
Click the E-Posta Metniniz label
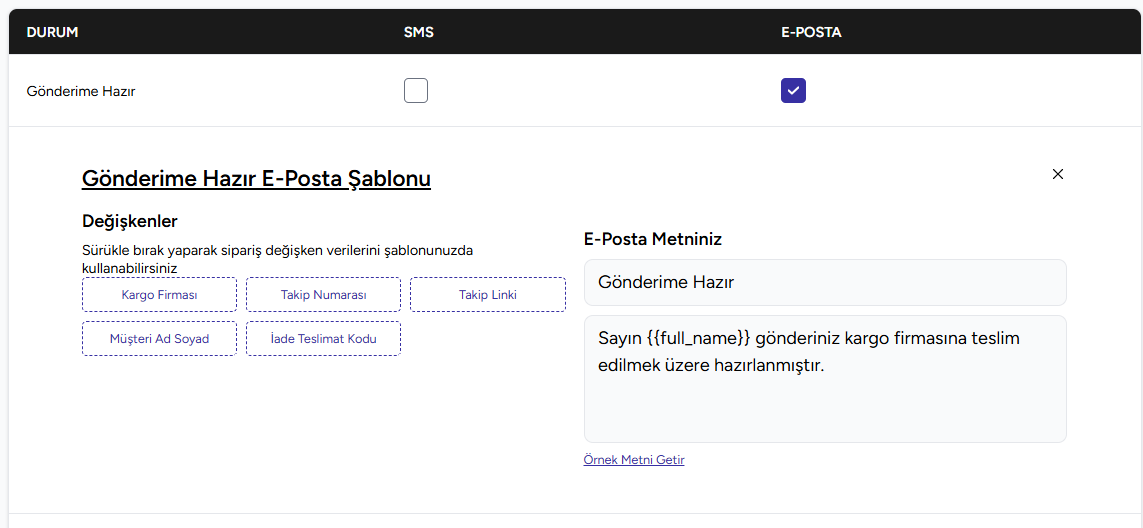(x=653, y=239)
